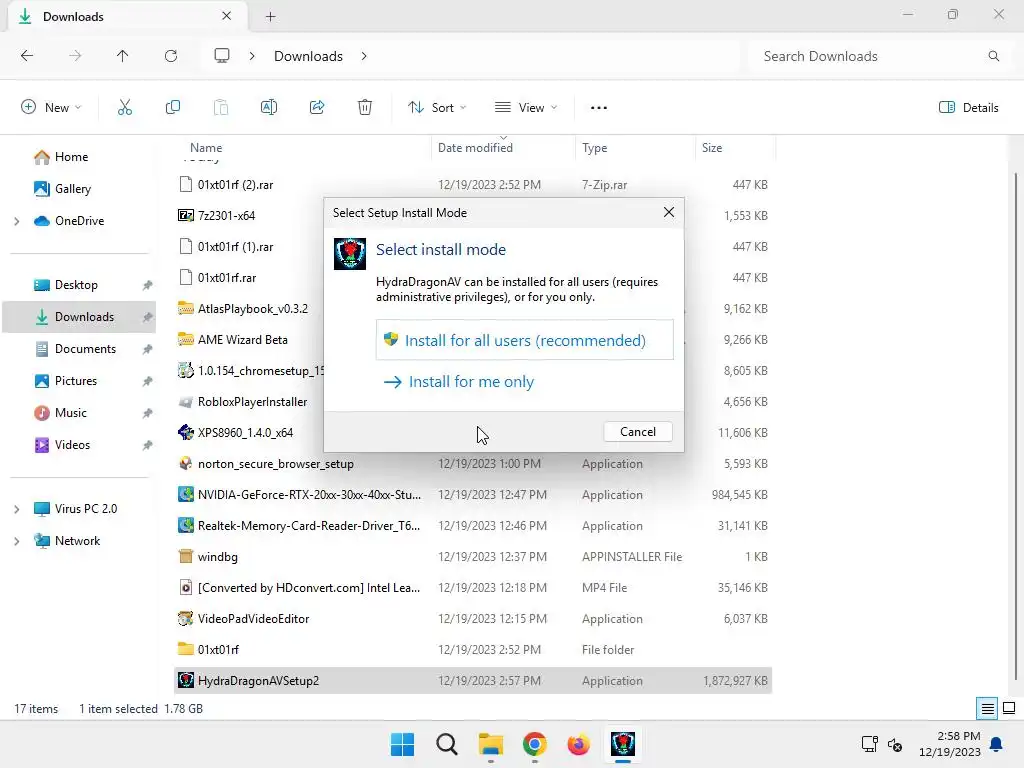Open the Windows Start button

click(402, 744)
